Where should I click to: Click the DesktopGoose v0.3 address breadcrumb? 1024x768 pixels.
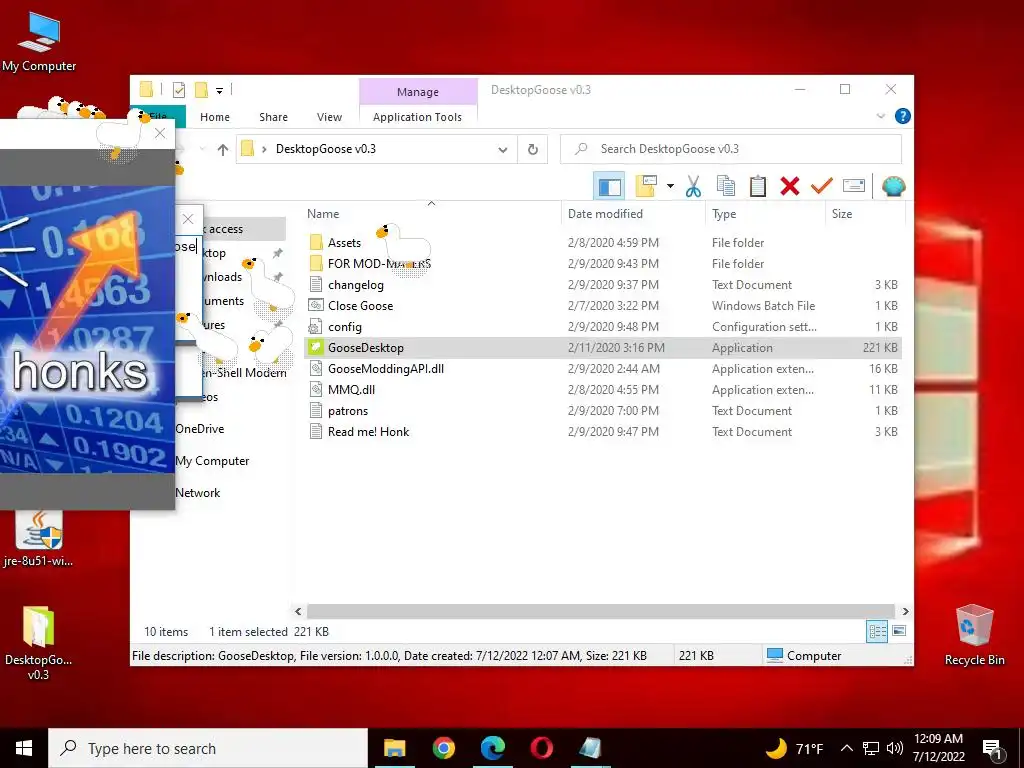325,149
